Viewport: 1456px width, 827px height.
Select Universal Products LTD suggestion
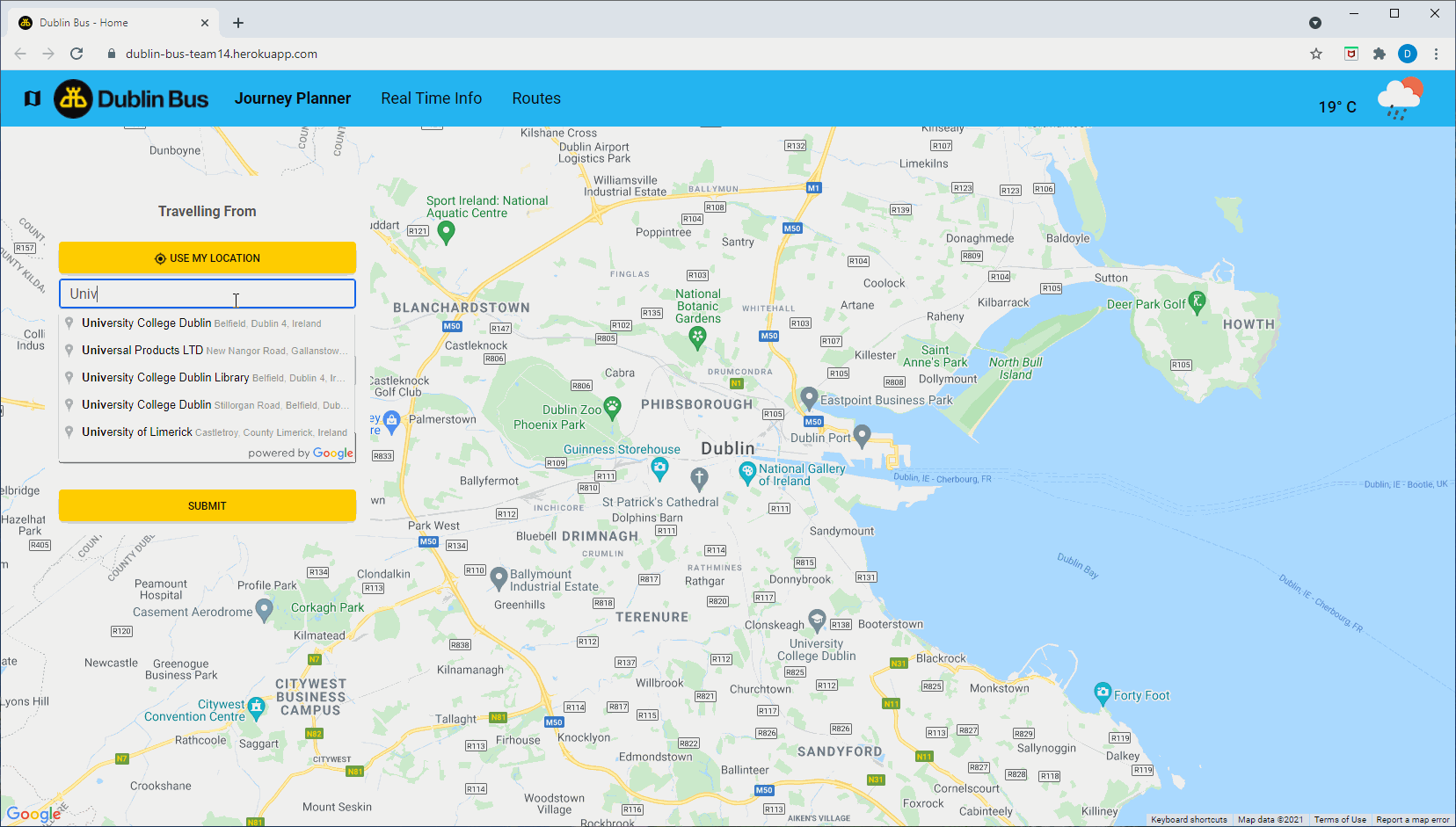coord(207,350)
